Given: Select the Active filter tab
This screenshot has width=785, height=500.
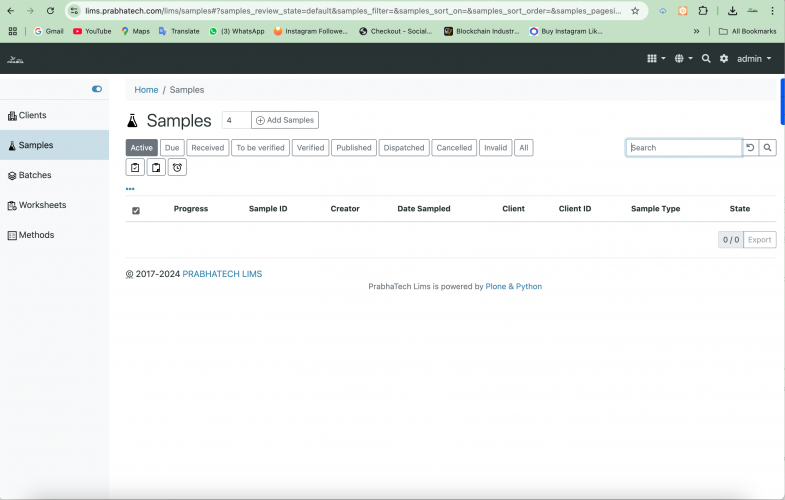Looking at the screenshot, I should (x=142, y=148).
